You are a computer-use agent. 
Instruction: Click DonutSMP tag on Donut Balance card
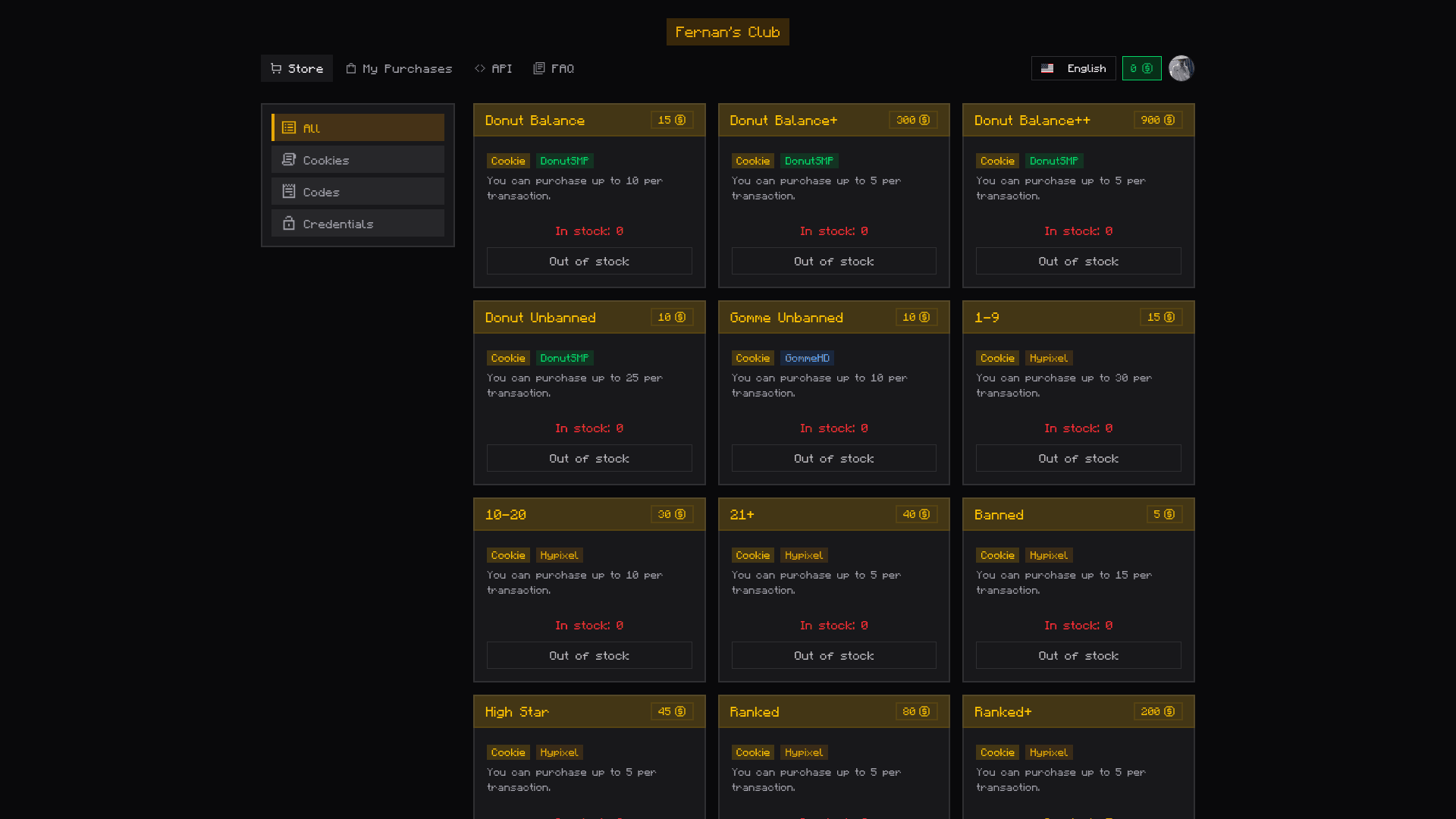click(564, 161)
